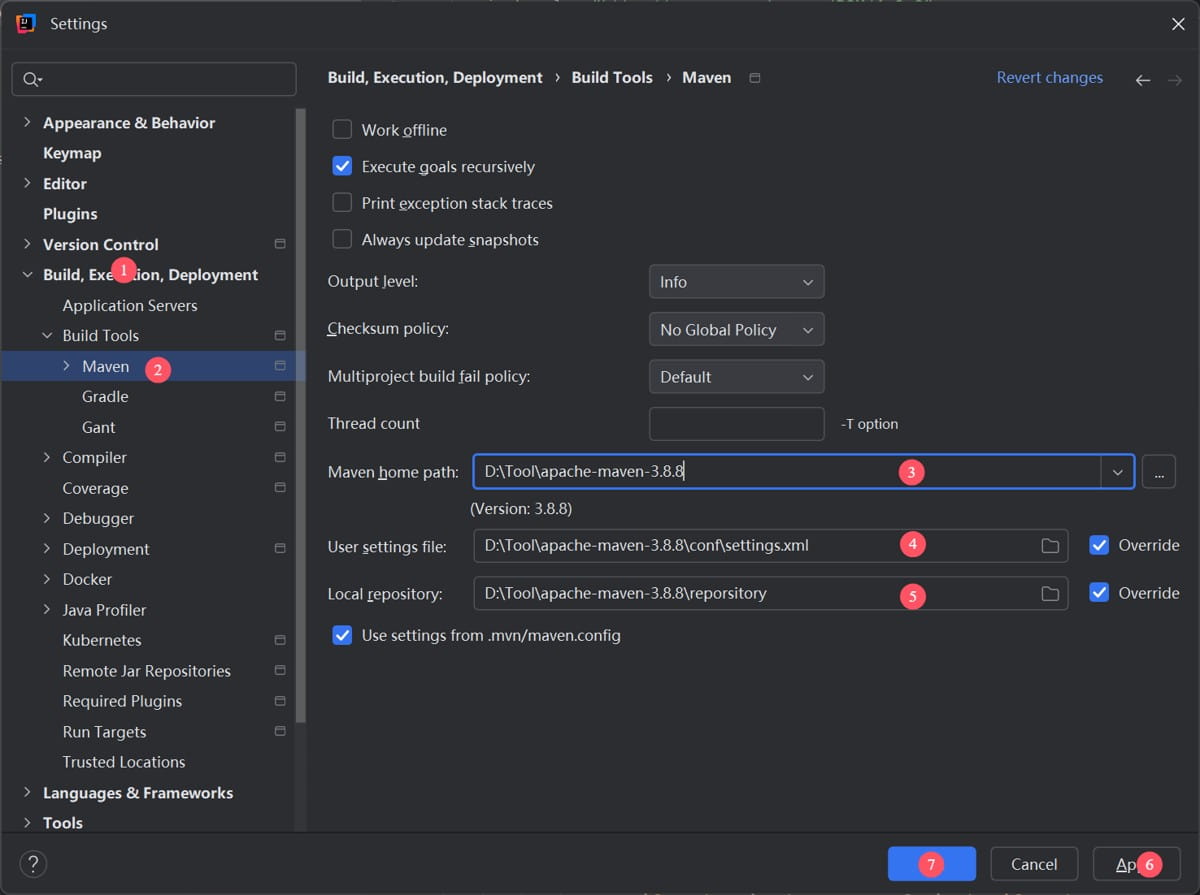1200x895 pixels.
Task: Click project icon next to Kubernetes
Action: point(280,640)
